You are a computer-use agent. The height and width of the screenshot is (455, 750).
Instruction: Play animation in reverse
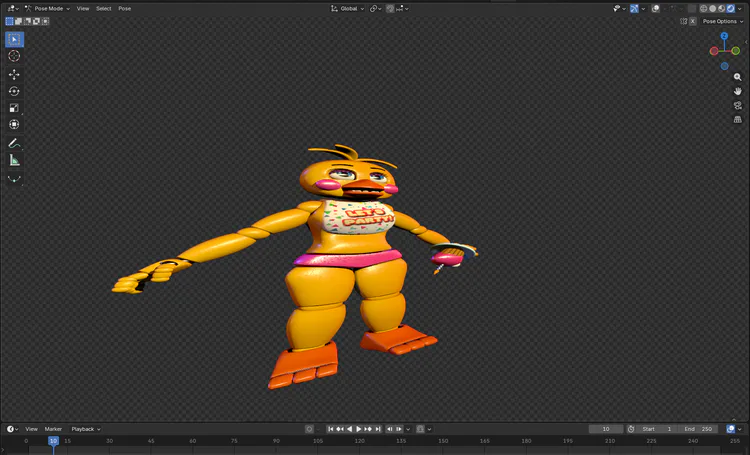click(349, 429)
